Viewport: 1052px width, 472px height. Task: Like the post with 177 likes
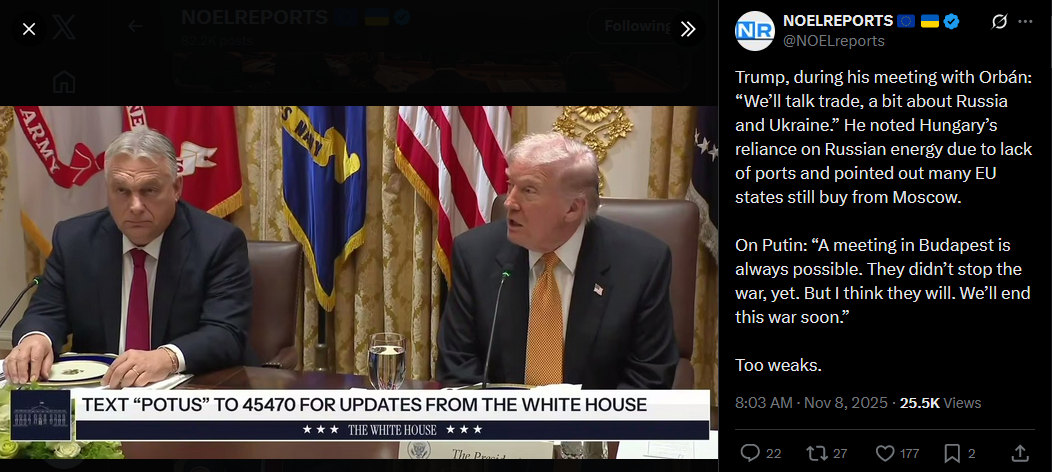898,454
